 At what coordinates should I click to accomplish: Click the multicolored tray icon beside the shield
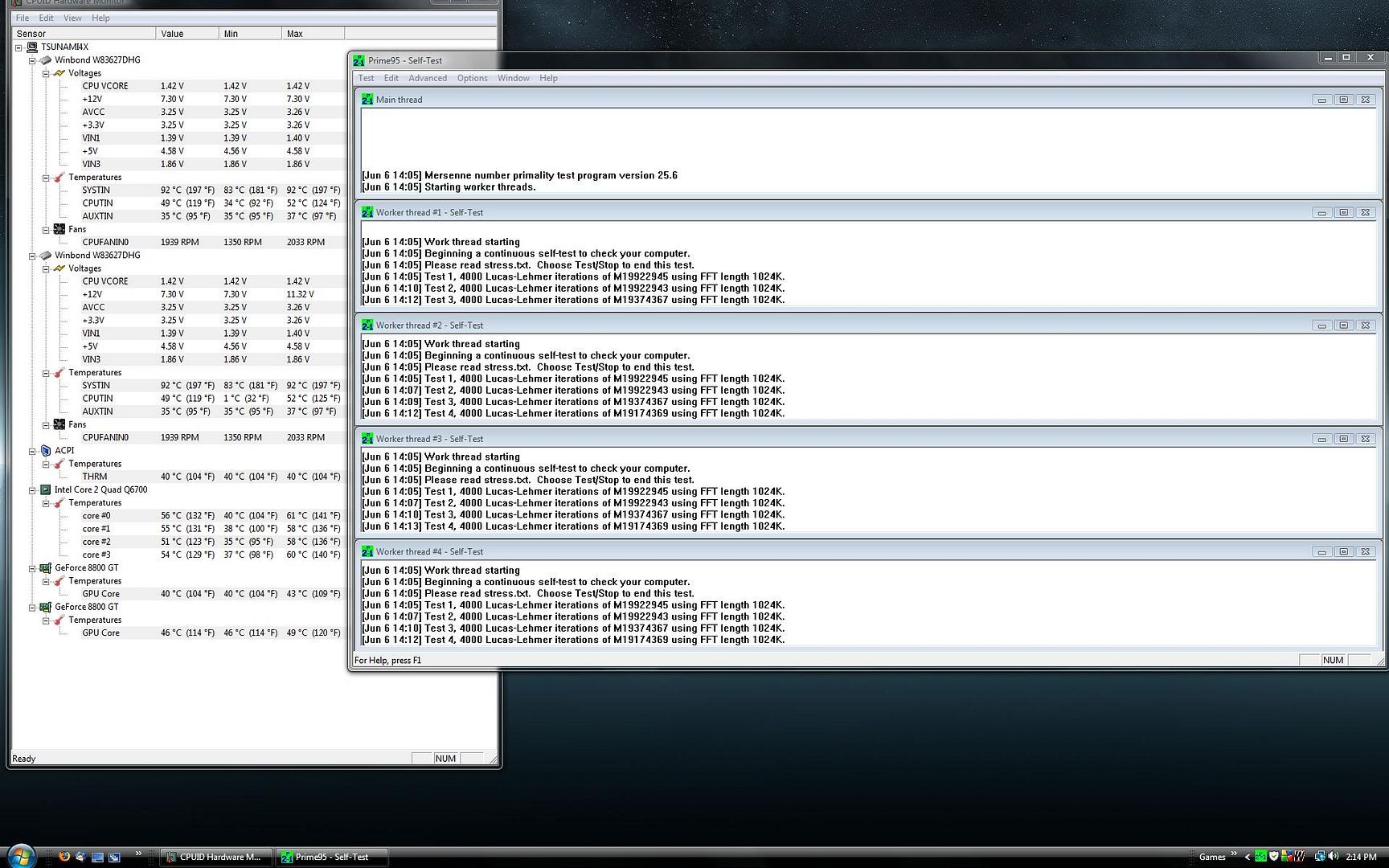[1286, 857]
